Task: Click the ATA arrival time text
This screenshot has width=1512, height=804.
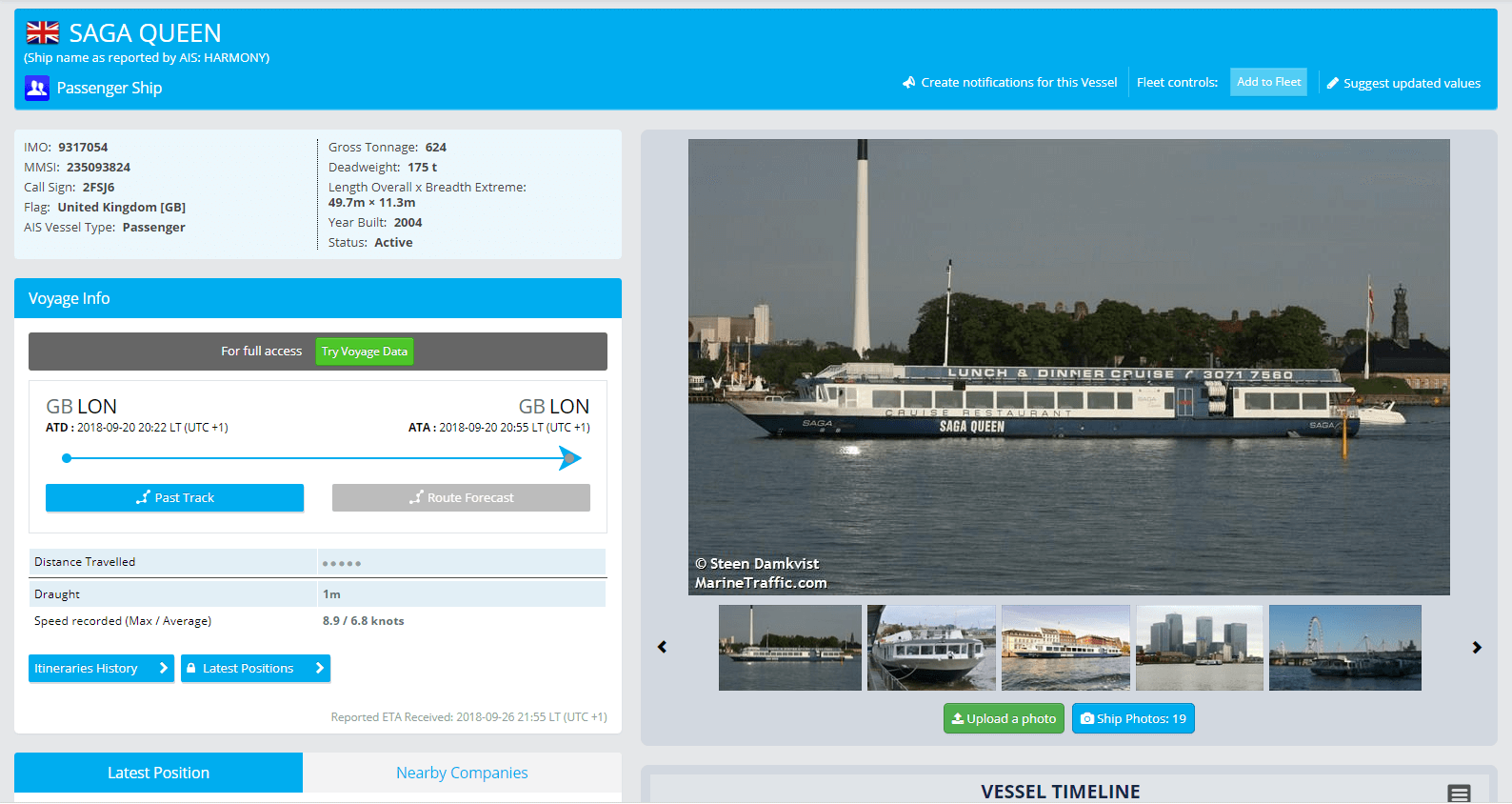Action: (x=499, y=428)
